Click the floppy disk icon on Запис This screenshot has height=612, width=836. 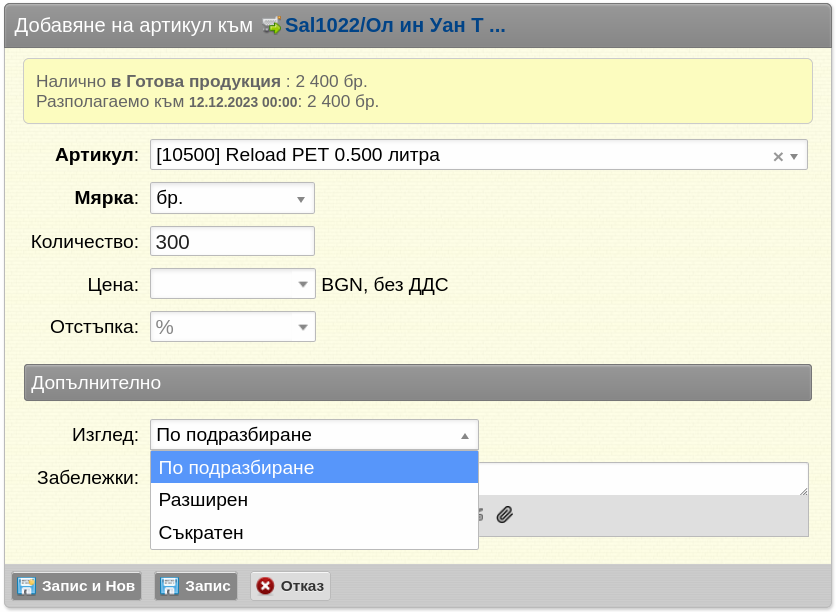170,586
